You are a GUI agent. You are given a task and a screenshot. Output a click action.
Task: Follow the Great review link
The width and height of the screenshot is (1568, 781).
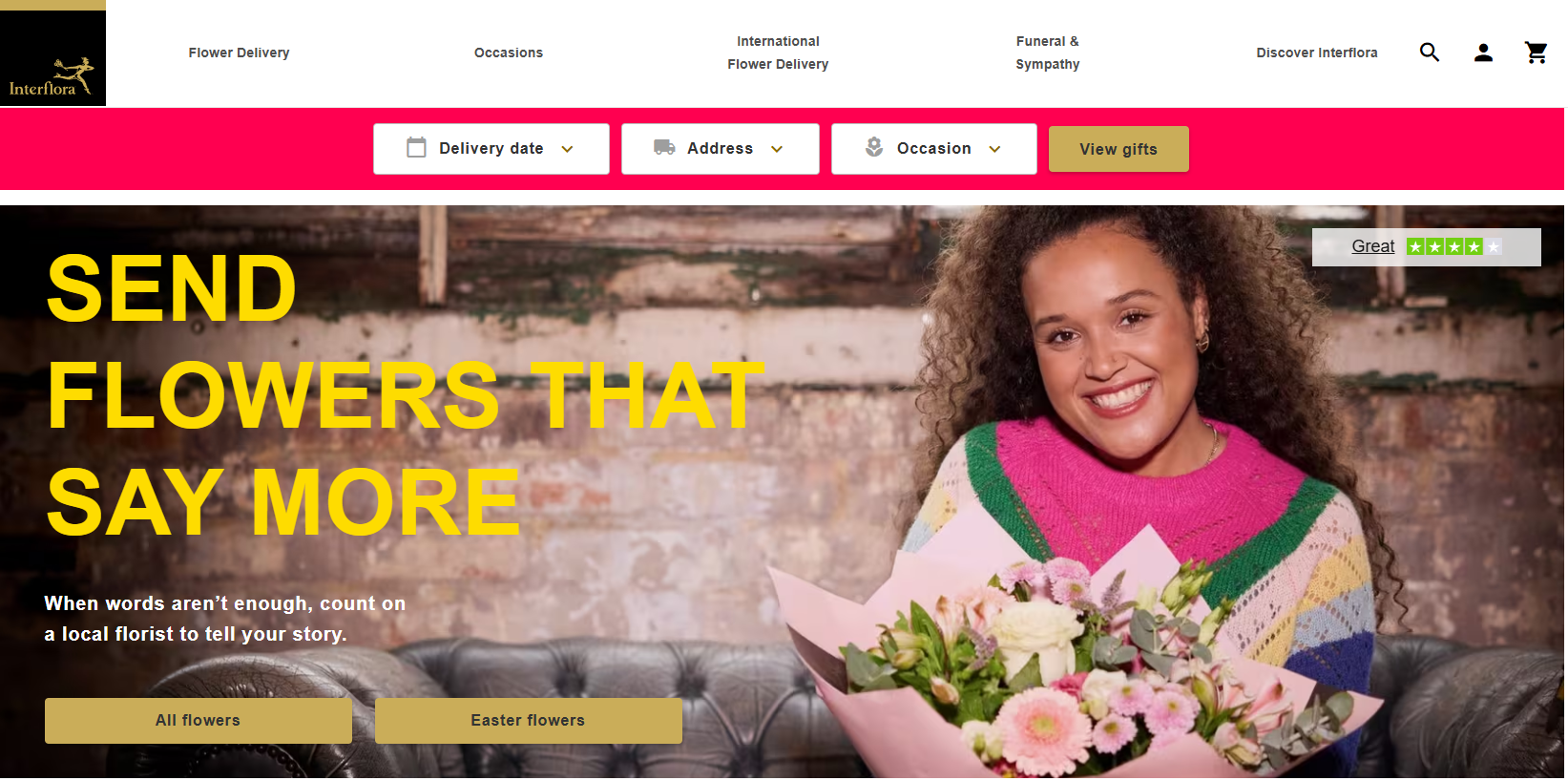1372,246
